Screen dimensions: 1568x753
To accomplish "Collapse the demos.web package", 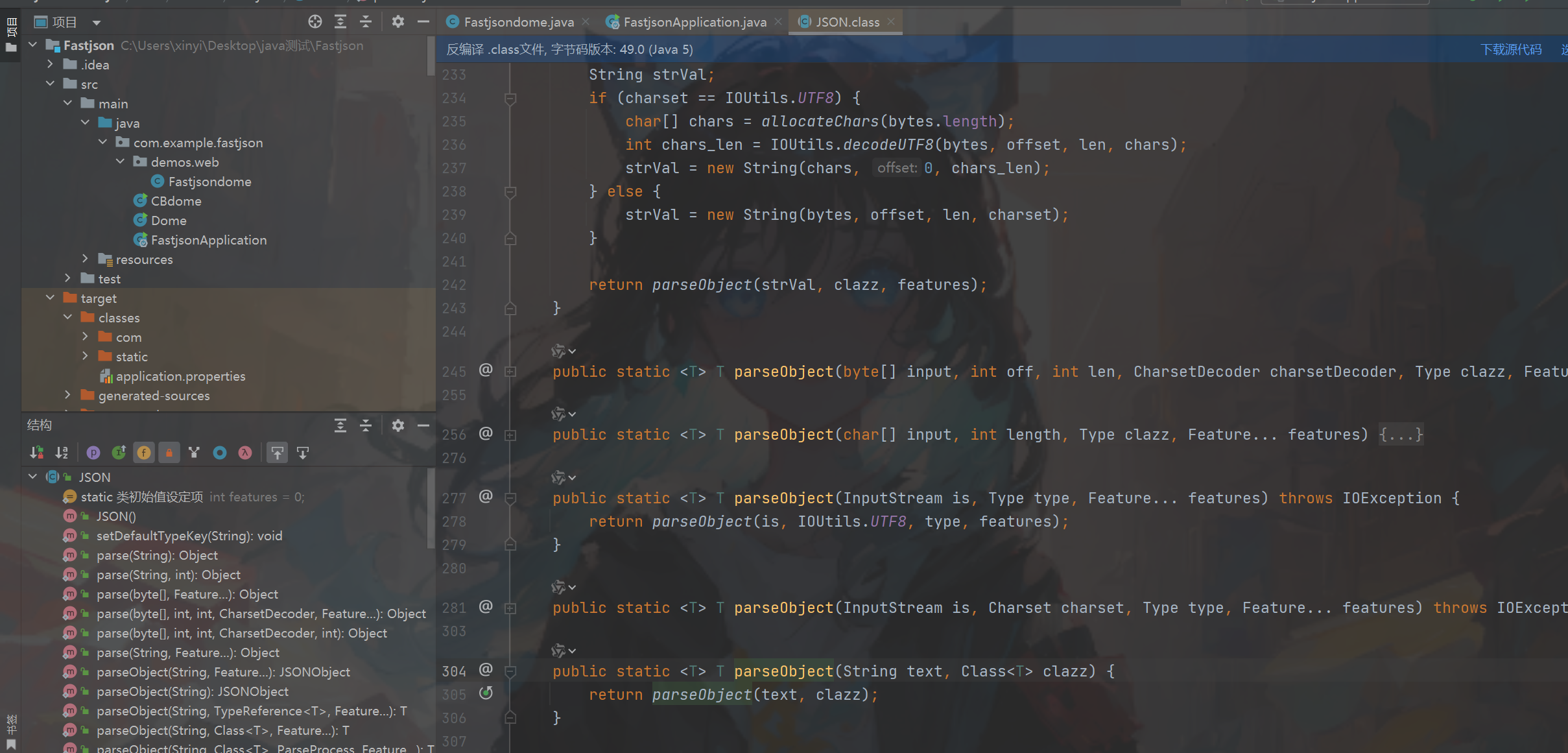I will click(x=121, y=161).
